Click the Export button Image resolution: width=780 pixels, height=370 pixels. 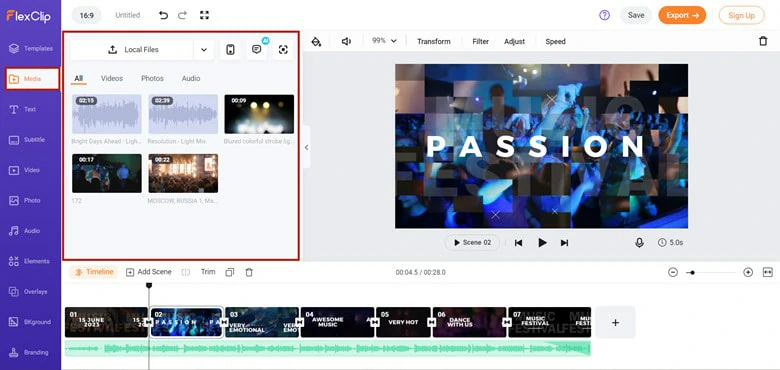(x=682, y=15)
